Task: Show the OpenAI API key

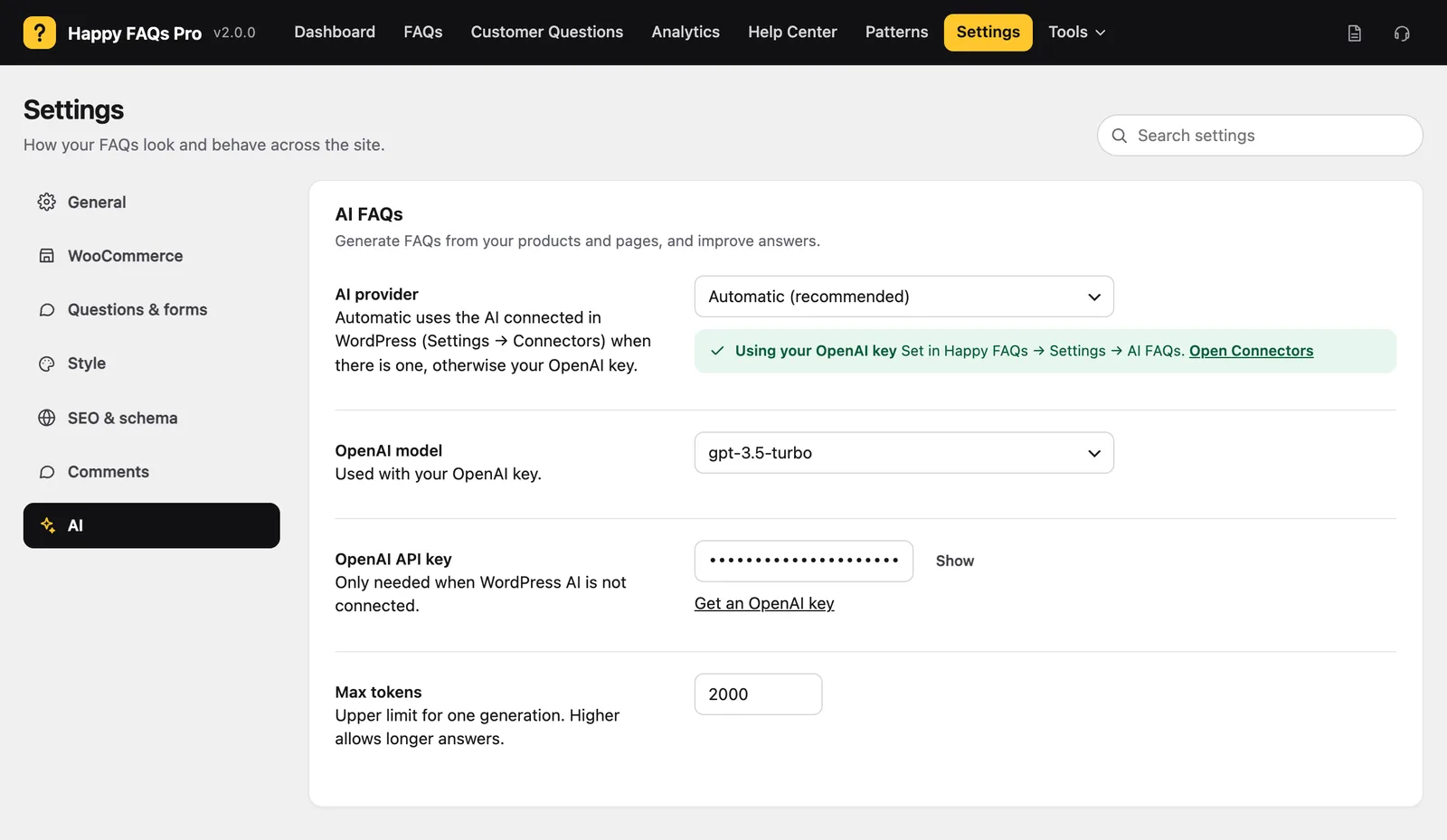Action: [x=955, y=562]
